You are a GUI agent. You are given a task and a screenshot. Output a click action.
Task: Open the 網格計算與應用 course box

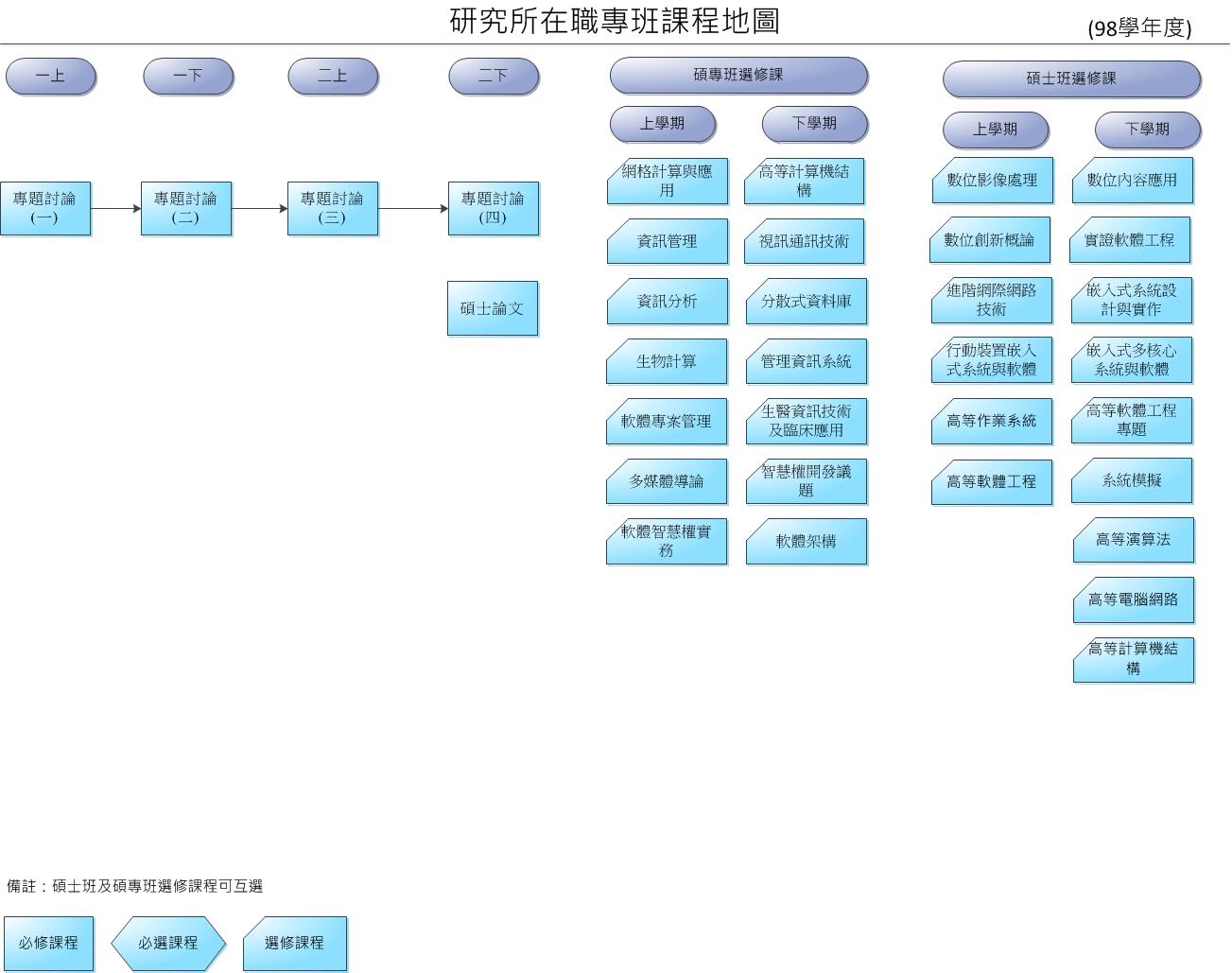pyautogui.click(x=668, y=182)
